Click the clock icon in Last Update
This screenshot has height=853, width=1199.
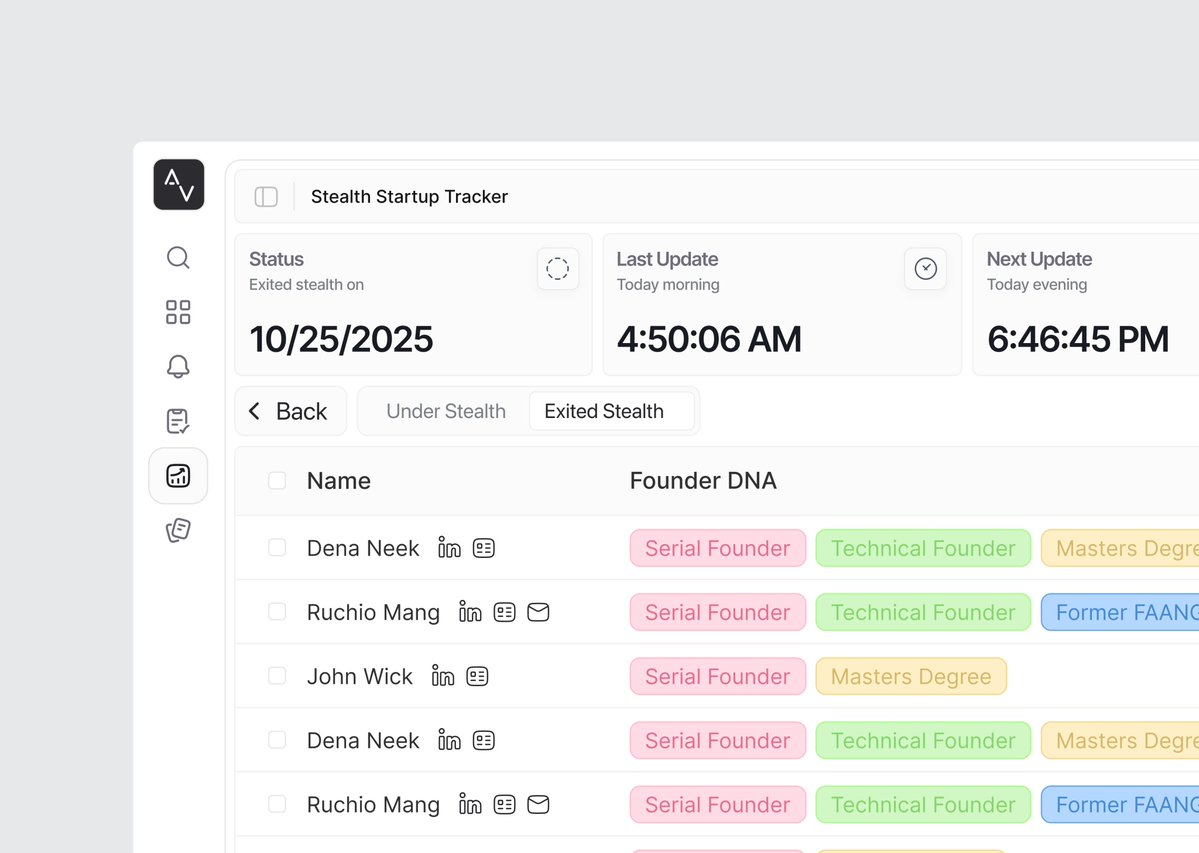[x=925, y=268]
